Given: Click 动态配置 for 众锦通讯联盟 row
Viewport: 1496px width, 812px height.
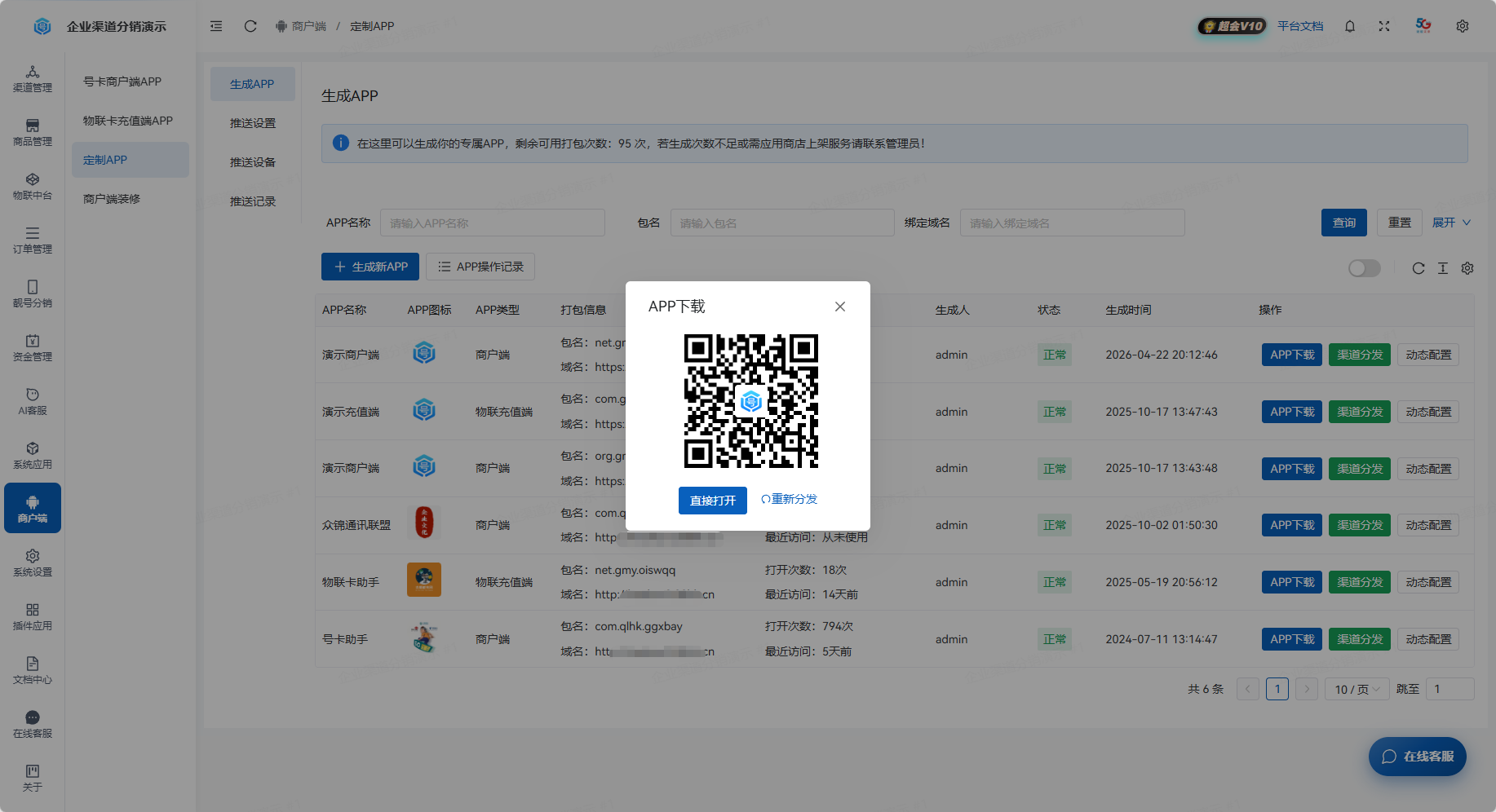Looking at the screenshot, I should click(x=1428, y=525).
